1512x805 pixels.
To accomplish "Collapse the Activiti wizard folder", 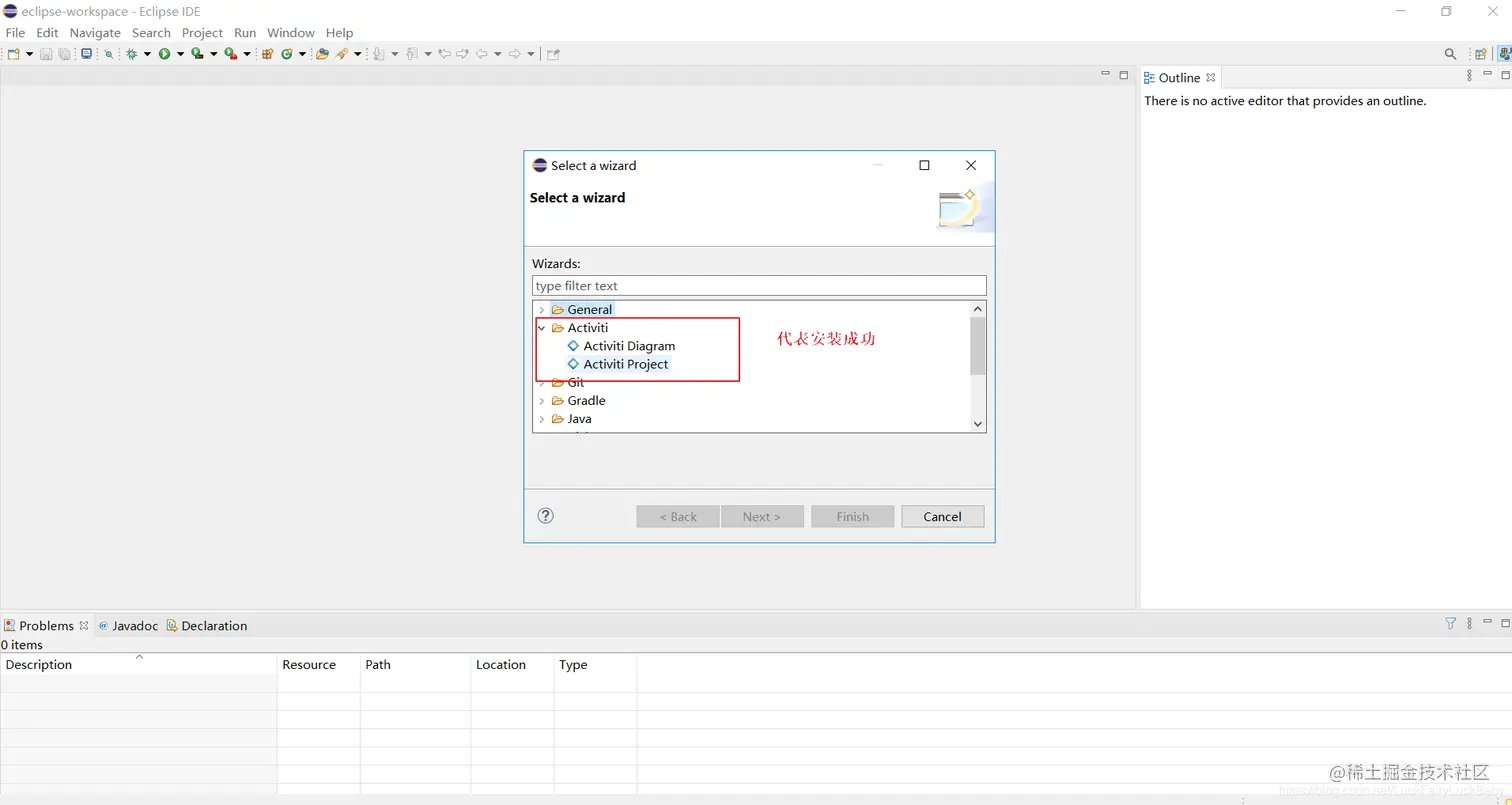I will click(x=542, y=328).
